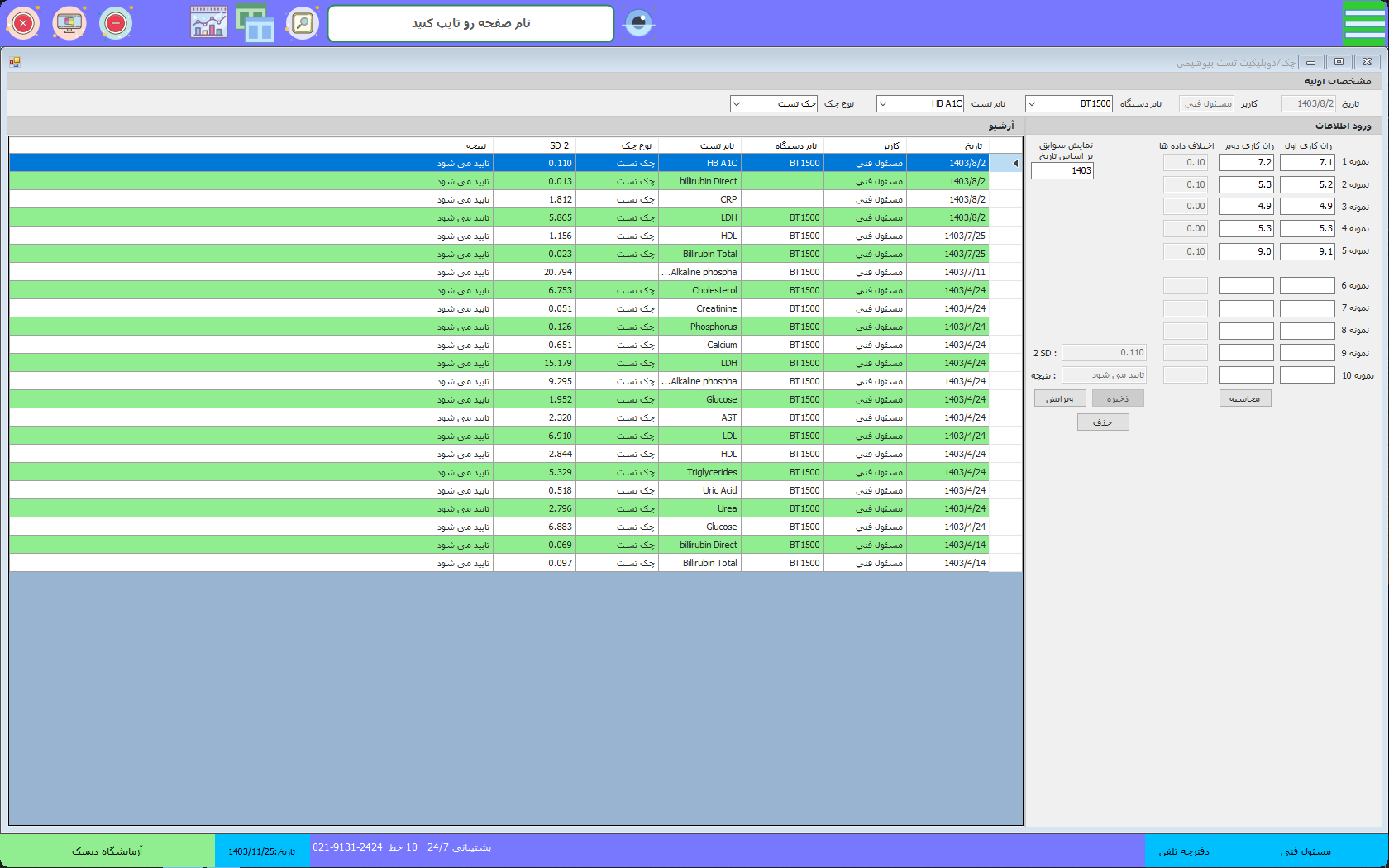
Task: Click the SD 2 column header
Action: (559, 145)
